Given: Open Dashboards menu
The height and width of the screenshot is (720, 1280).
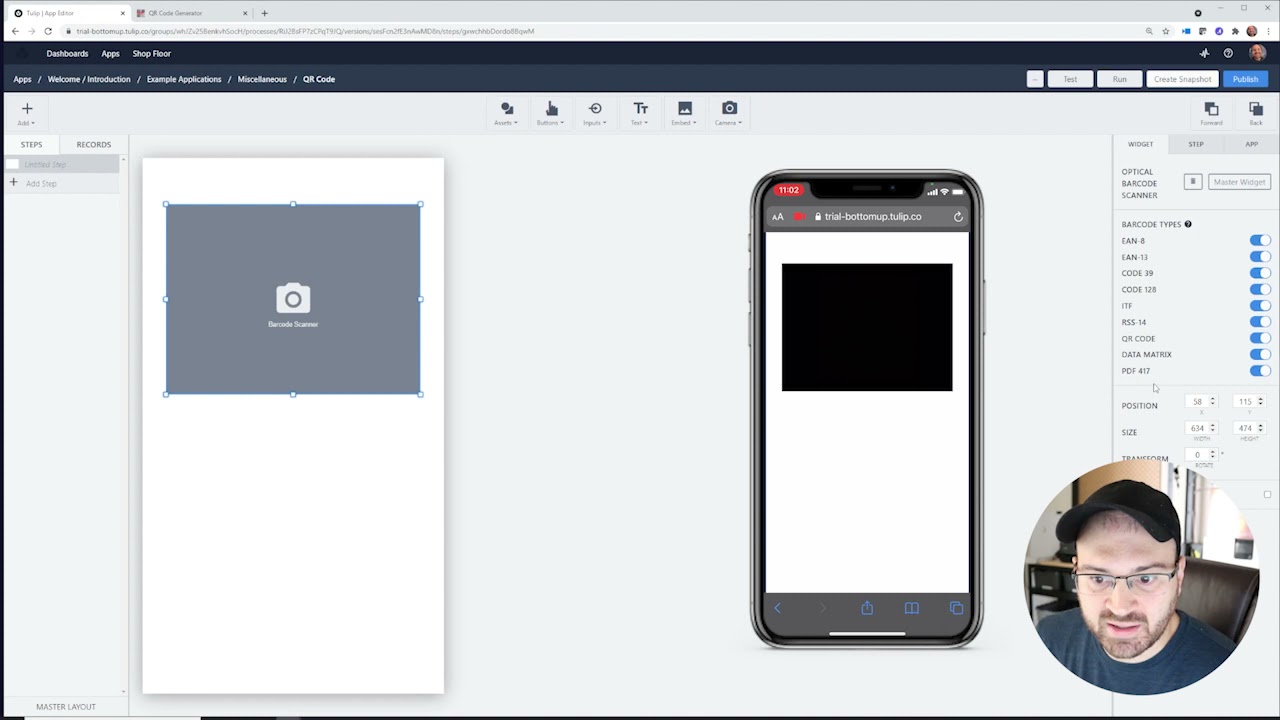Looking at the screenshot, I should [x=67, y=53].
